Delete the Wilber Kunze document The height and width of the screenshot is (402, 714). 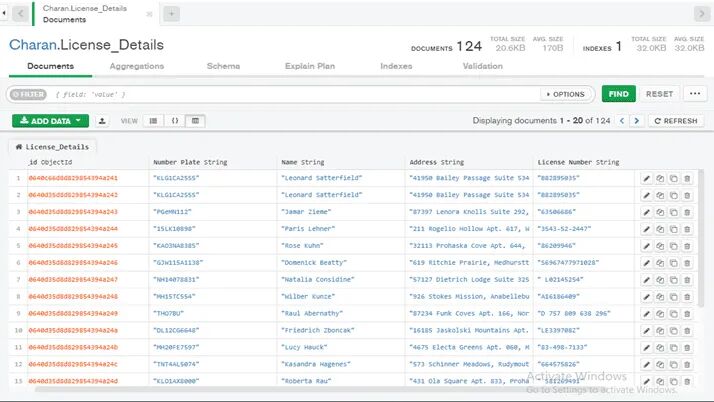(x=687, y=297)
